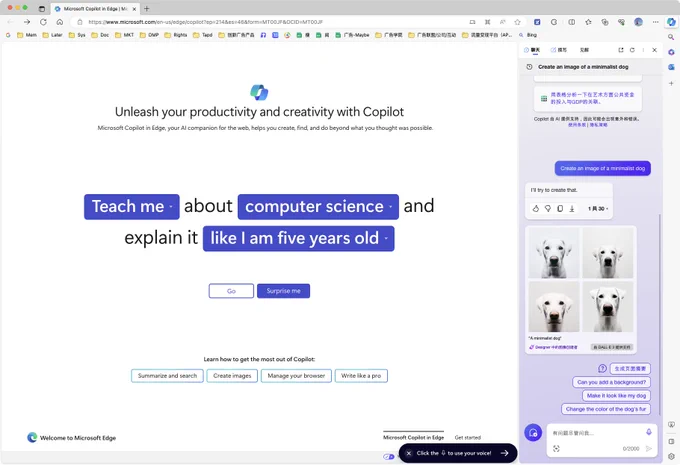This screenshot has height=465, width=680.
Task: Choose suggestion "Change the color of the dog's fur"
Action: [x=606, y=409]
